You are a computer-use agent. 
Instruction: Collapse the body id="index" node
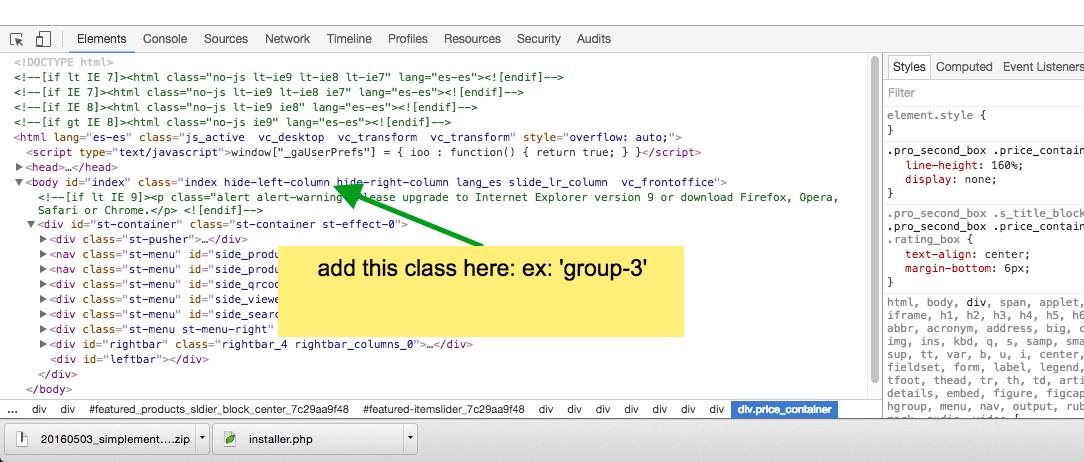coord(19,183)
